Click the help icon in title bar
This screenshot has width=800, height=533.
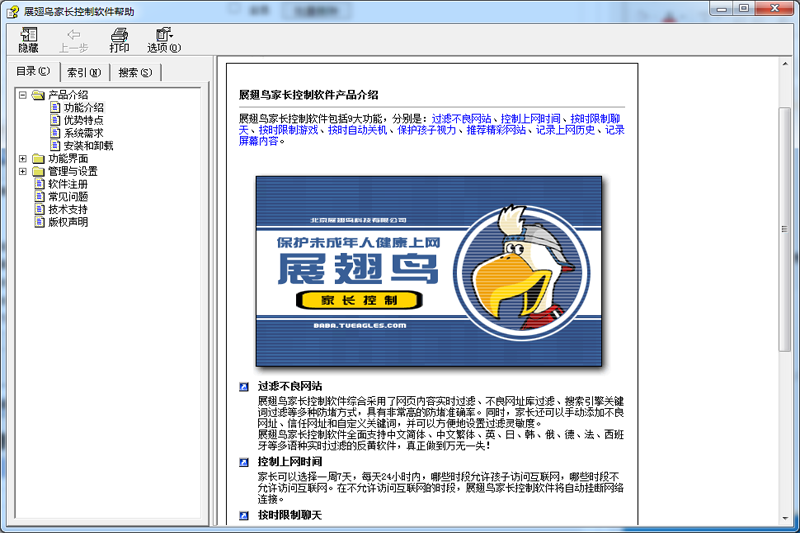13,11
